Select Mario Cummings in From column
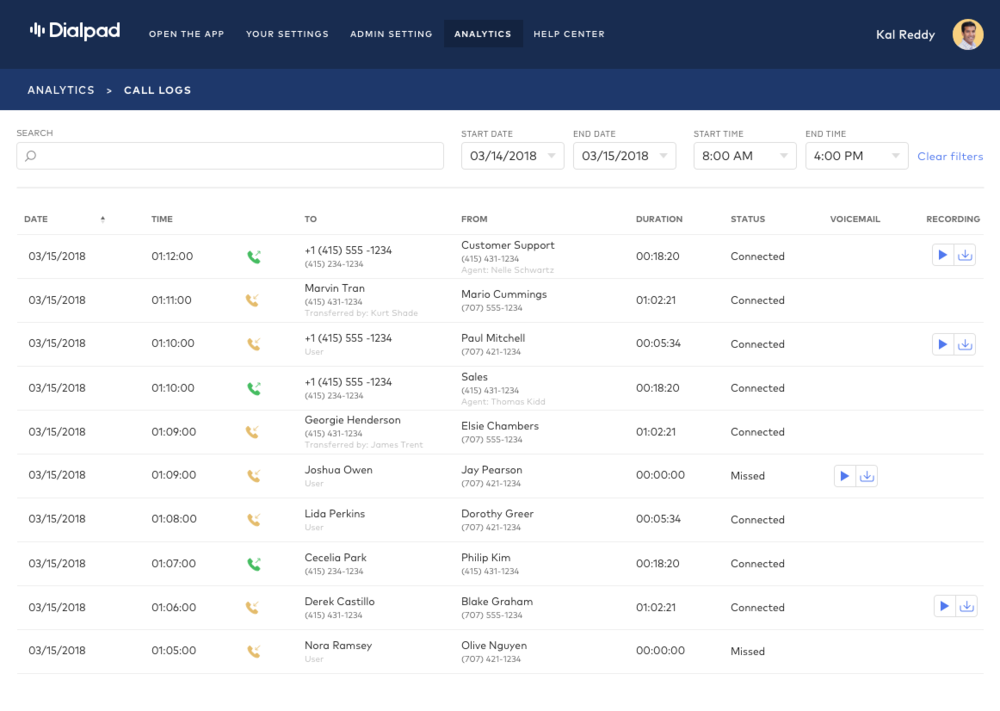The width and height of the screenshot is (1000, 711). tap(504, 294)
